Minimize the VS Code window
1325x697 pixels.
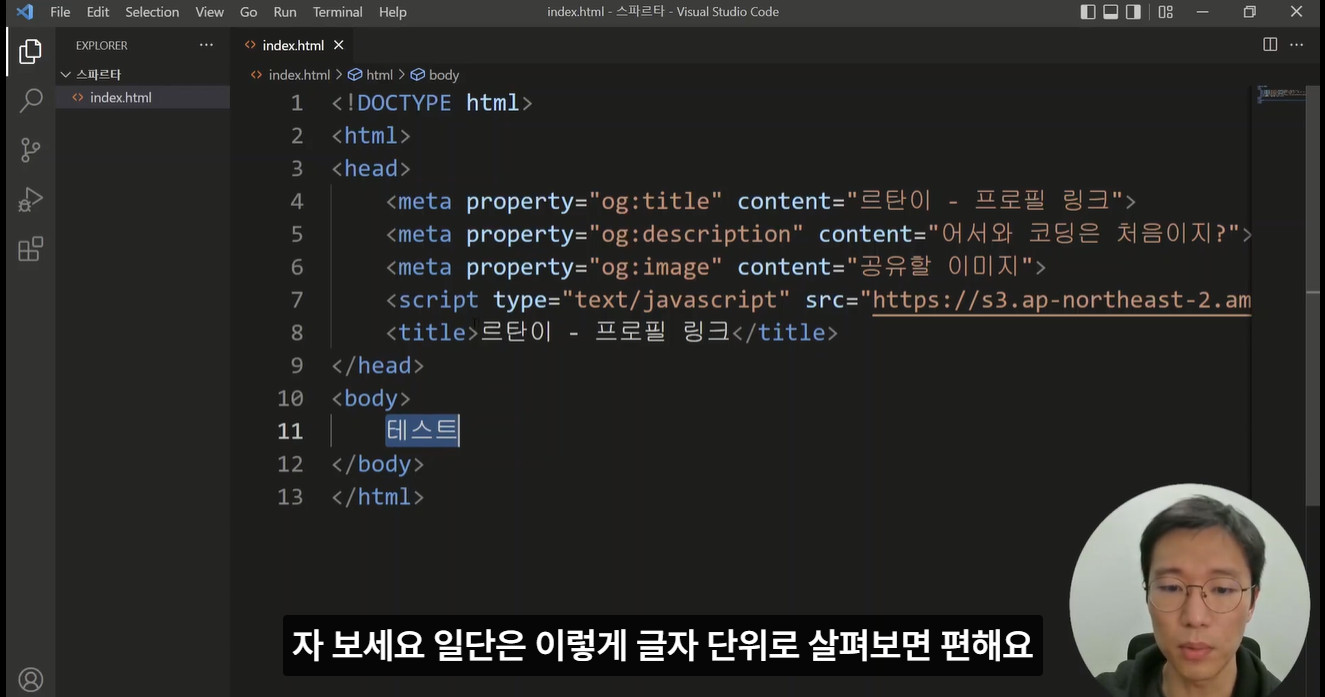pos(1203,12)
